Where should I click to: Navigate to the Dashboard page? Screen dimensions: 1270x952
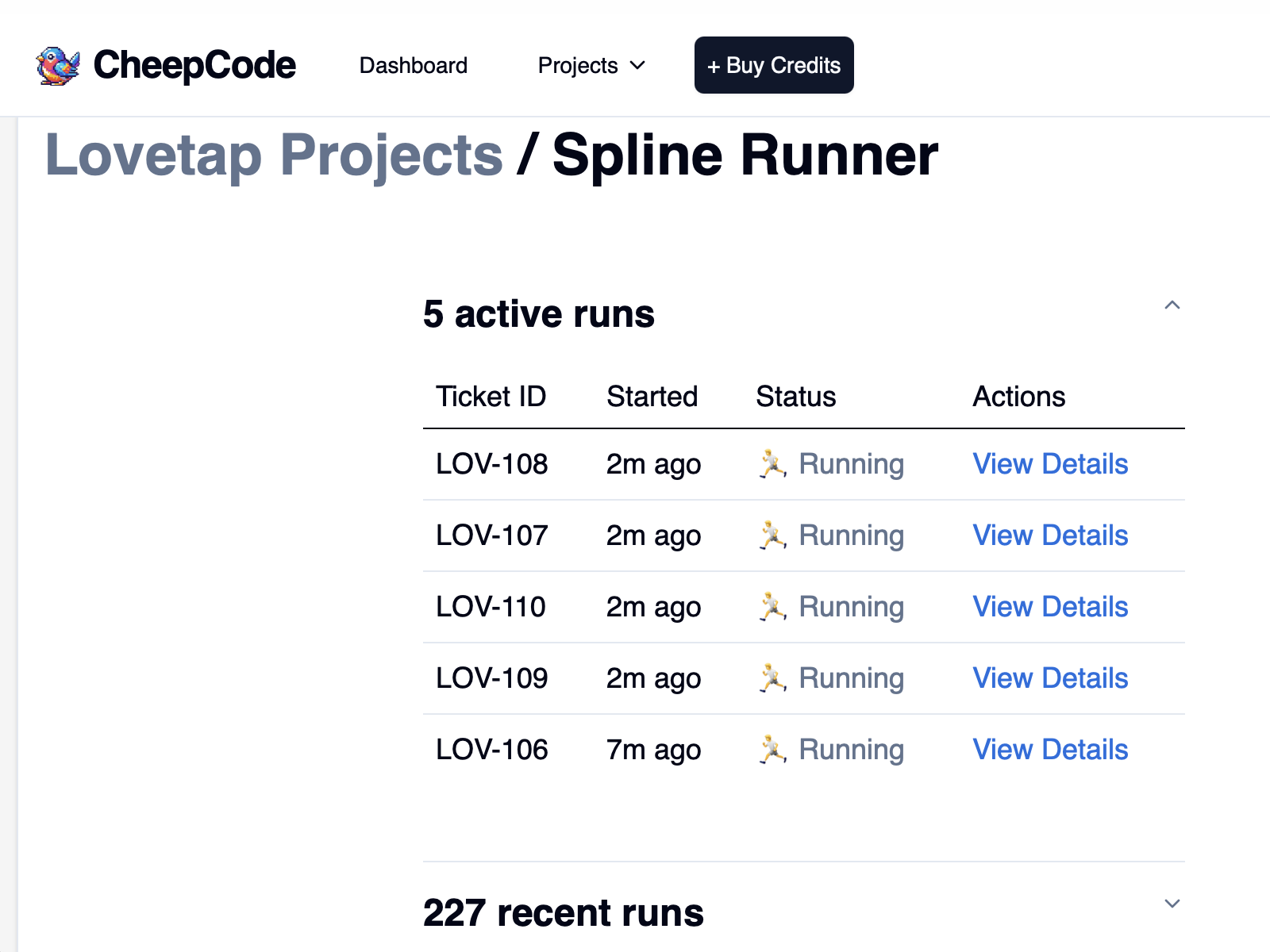pos(414,65)
